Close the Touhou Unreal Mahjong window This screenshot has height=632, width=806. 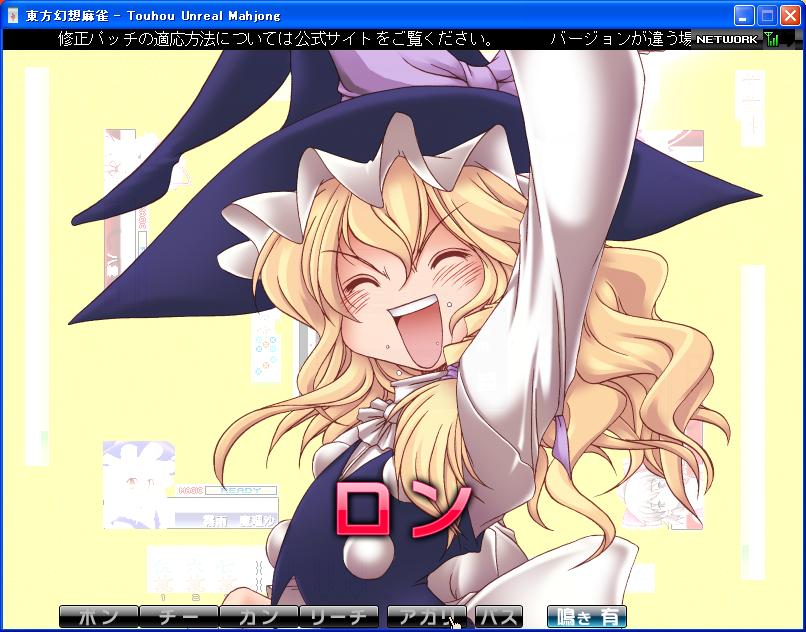[791, 16]
